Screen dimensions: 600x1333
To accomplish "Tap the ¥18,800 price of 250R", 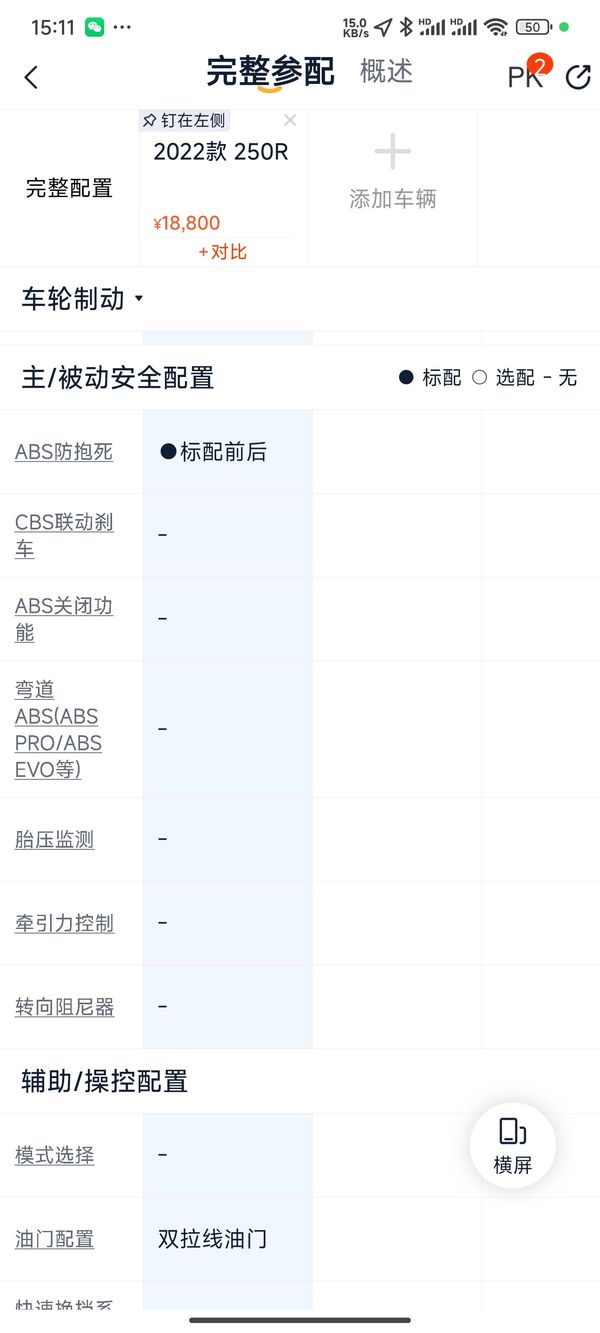I will point(187,223).
